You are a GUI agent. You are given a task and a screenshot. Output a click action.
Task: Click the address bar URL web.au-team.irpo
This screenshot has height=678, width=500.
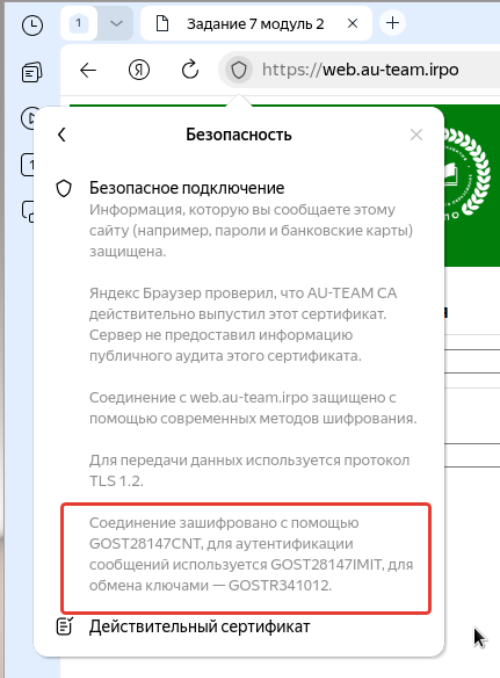360,70
